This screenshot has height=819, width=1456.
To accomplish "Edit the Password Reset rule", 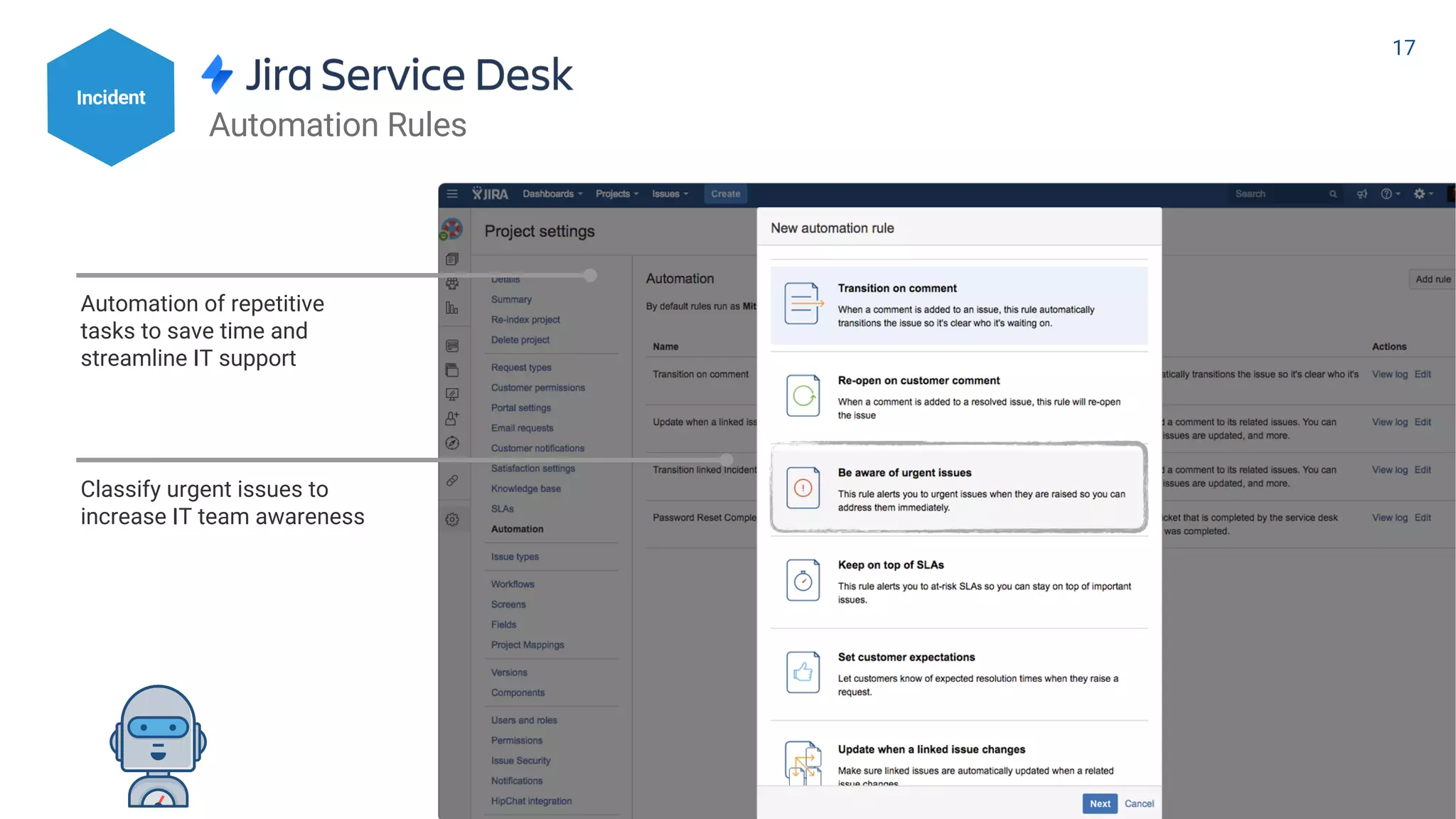I will pyautogui.click(x=1423, y=518).
